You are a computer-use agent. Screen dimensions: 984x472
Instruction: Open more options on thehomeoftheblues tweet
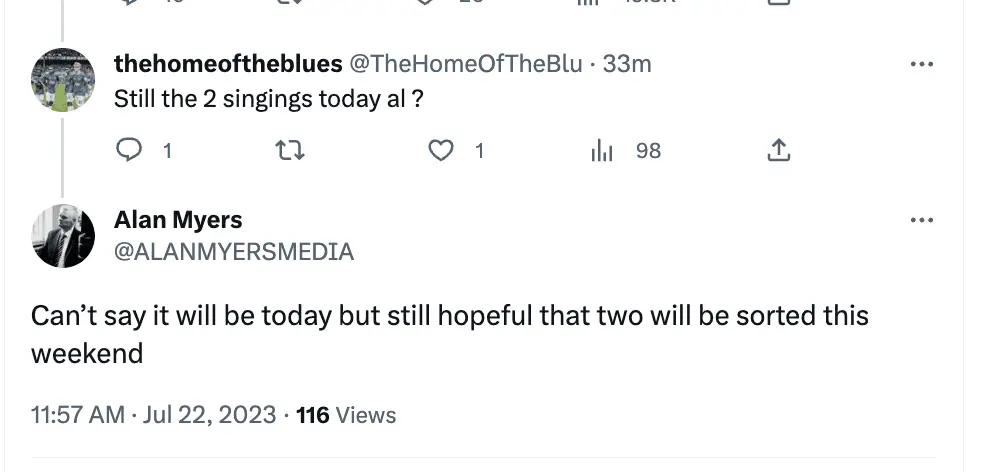coord(921,64)
